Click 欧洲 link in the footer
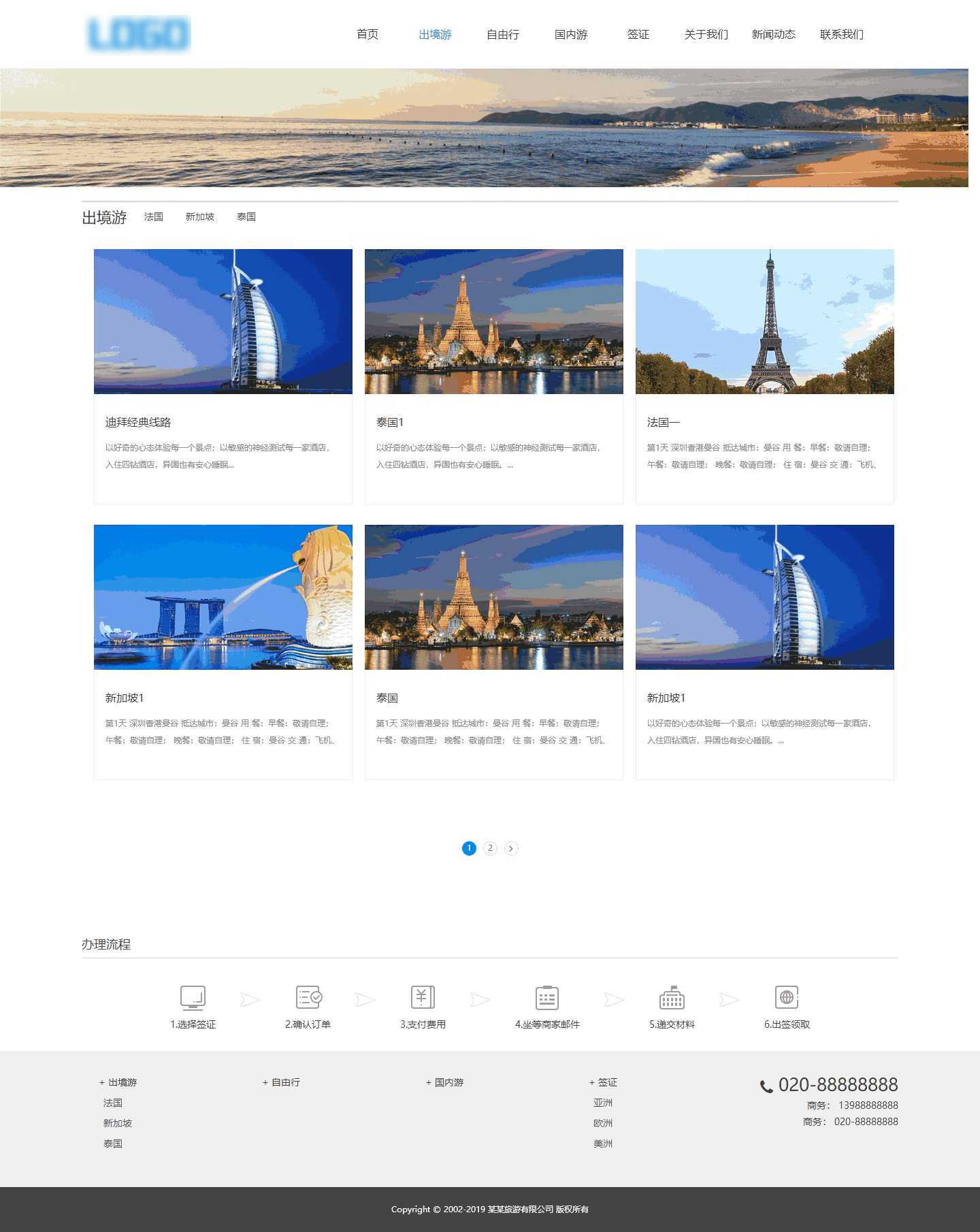The width and height of the screenshot is (980, 1232). 603,1123
